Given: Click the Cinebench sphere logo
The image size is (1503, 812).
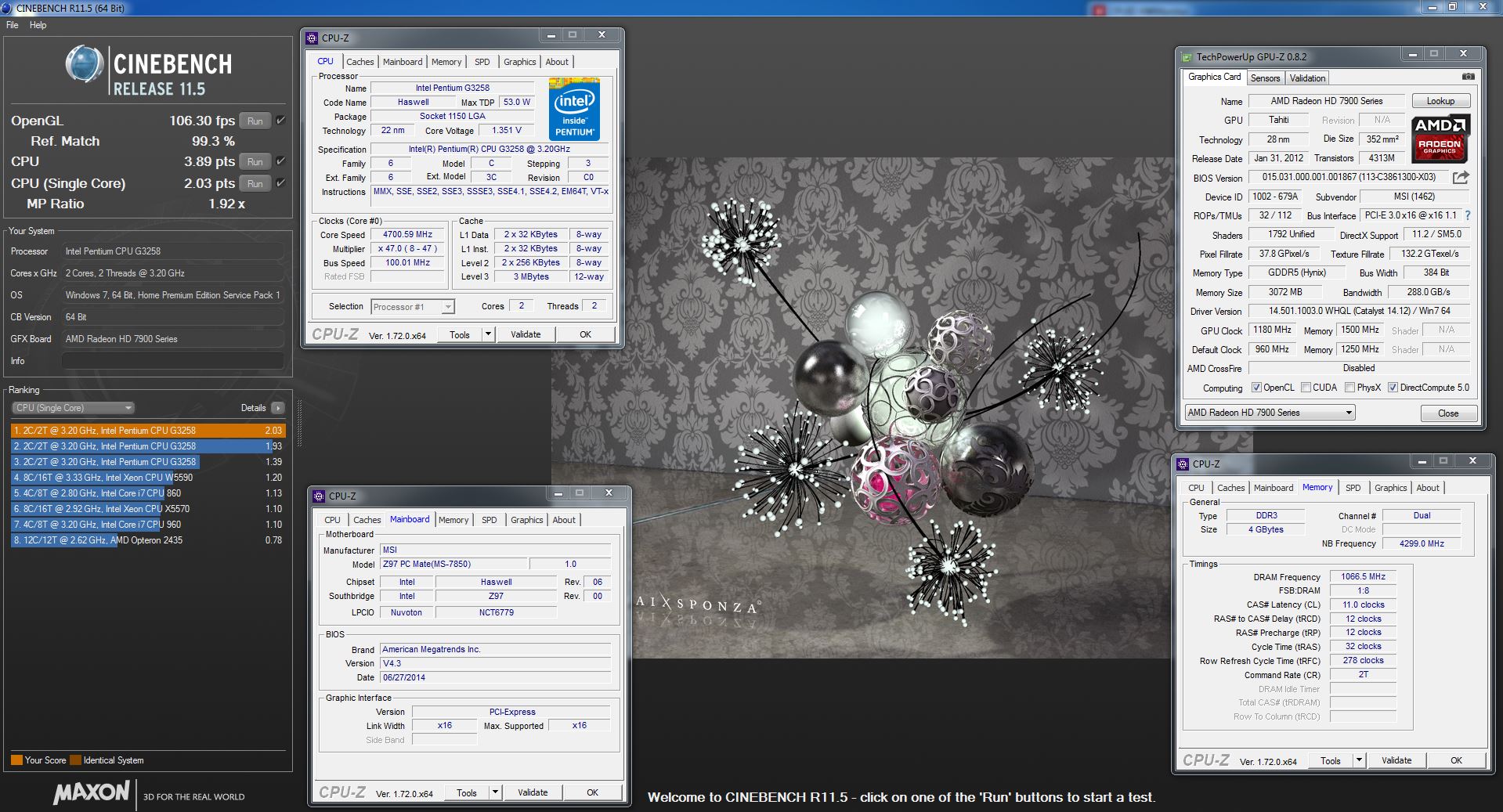Looking at the screenshot, I should pos(85,65).
